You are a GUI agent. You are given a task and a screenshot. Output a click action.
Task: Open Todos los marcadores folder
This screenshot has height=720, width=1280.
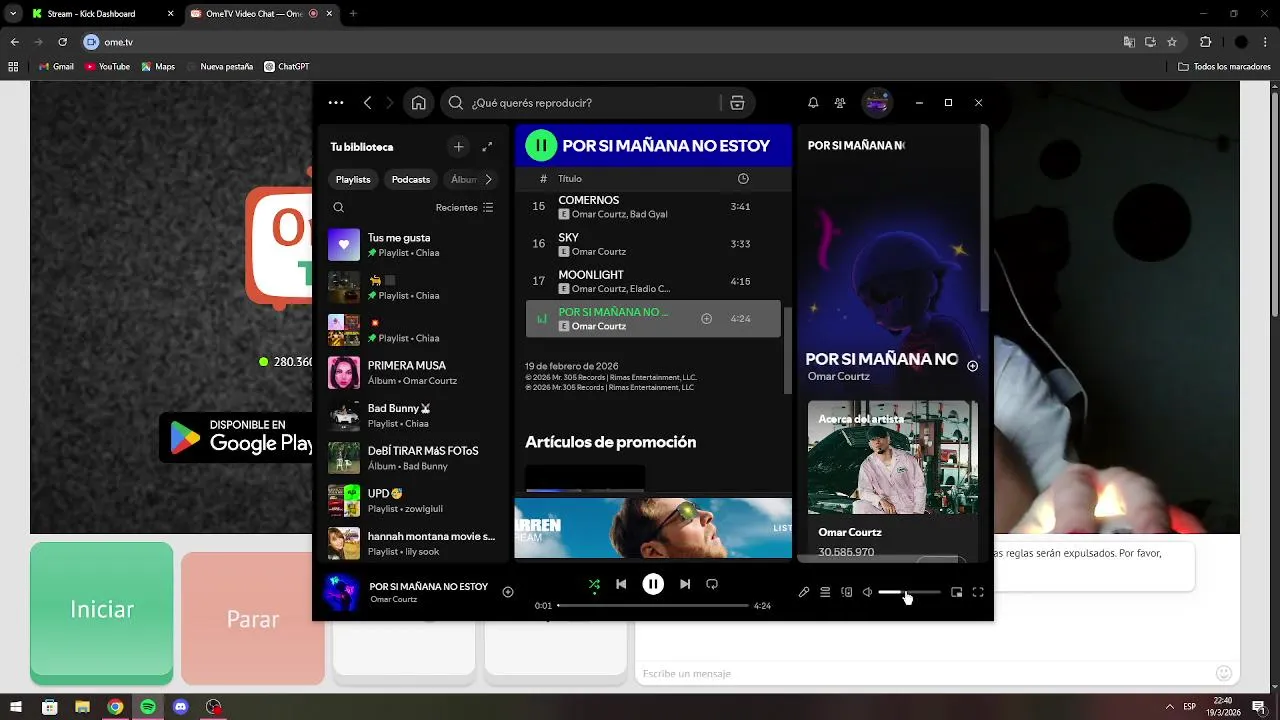pos(1224,67)
